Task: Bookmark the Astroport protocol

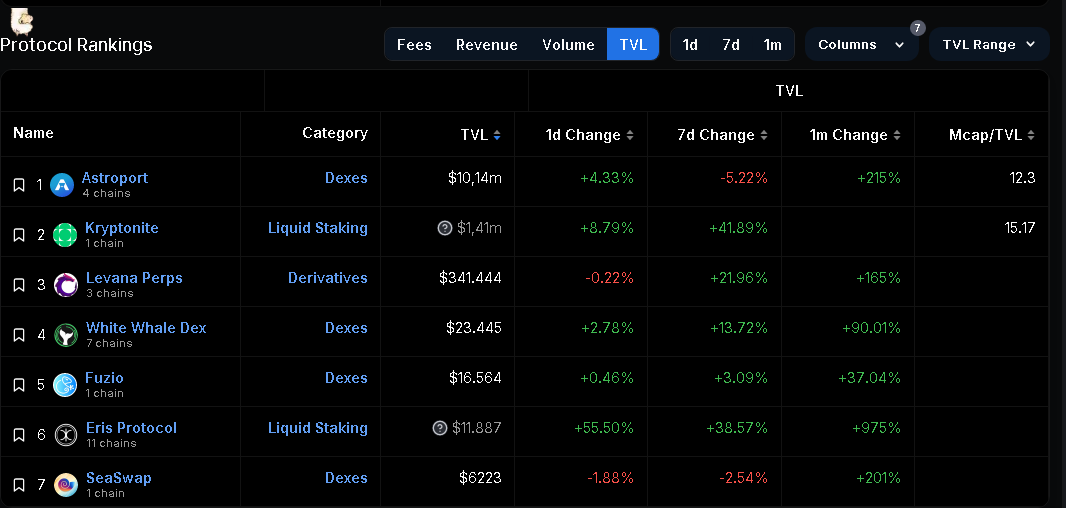Action: click(x=19, y=185)
